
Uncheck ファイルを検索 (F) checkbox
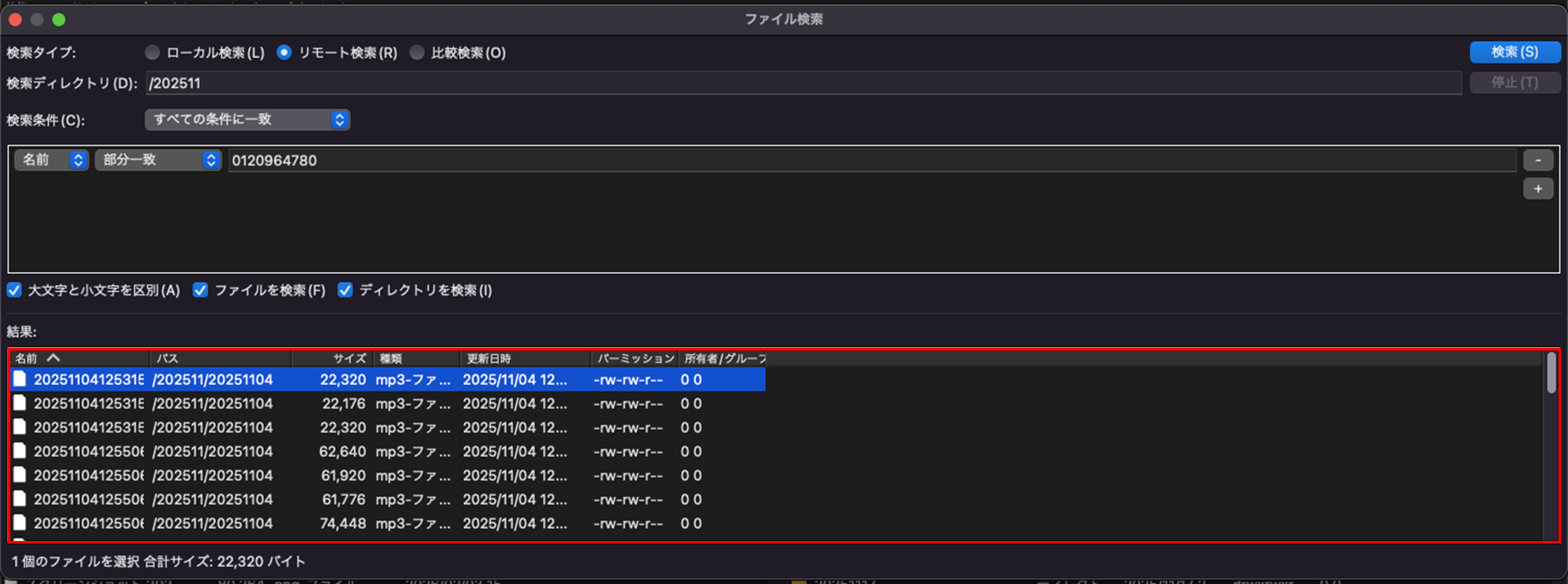point(201,290)
